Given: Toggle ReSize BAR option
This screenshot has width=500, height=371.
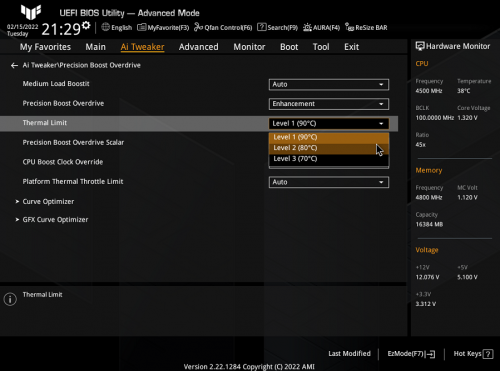Looking at the screenshot, I should 366,27.
